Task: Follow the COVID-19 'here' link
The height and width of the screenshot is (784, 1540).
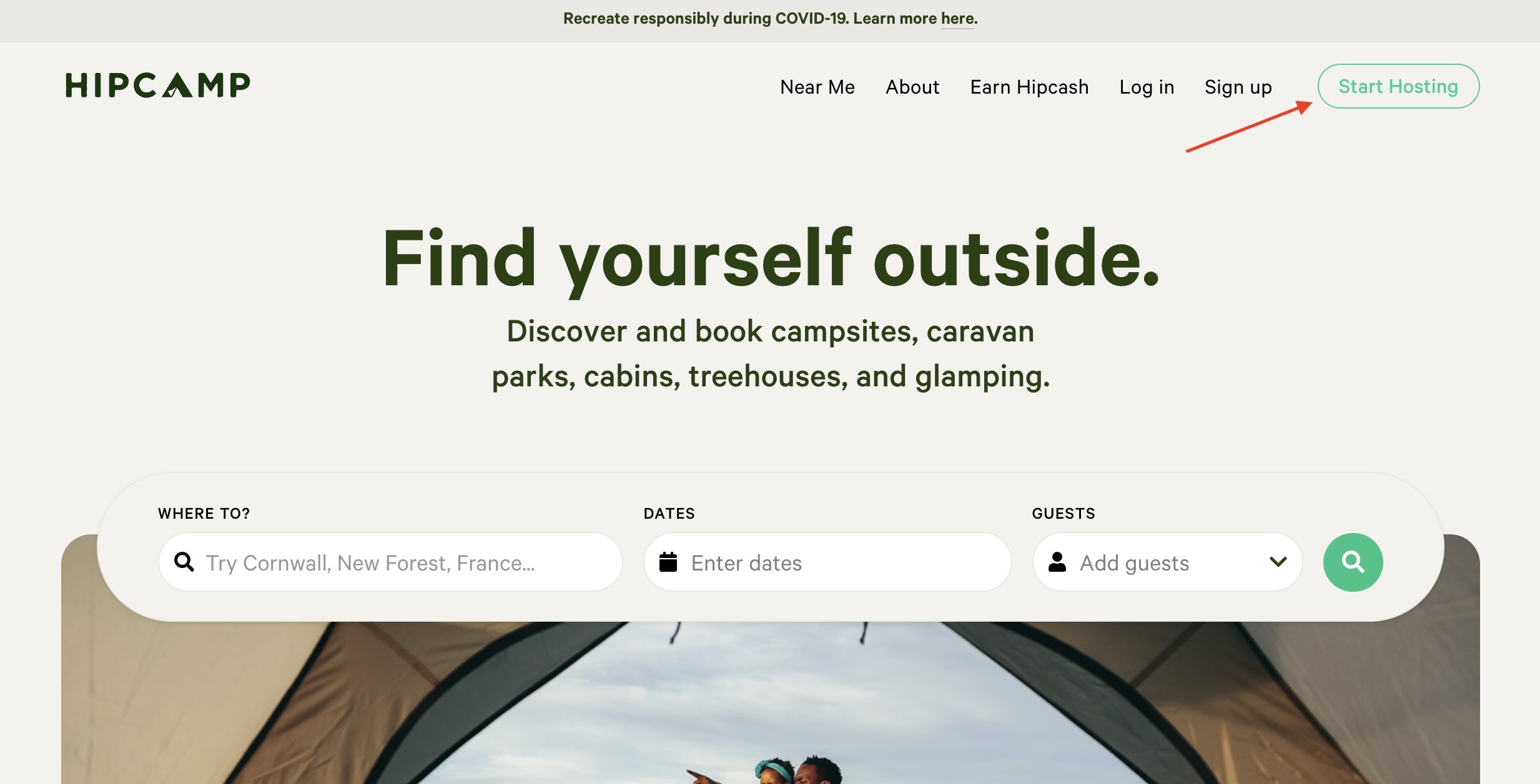Action: click(x=957, y=19)
